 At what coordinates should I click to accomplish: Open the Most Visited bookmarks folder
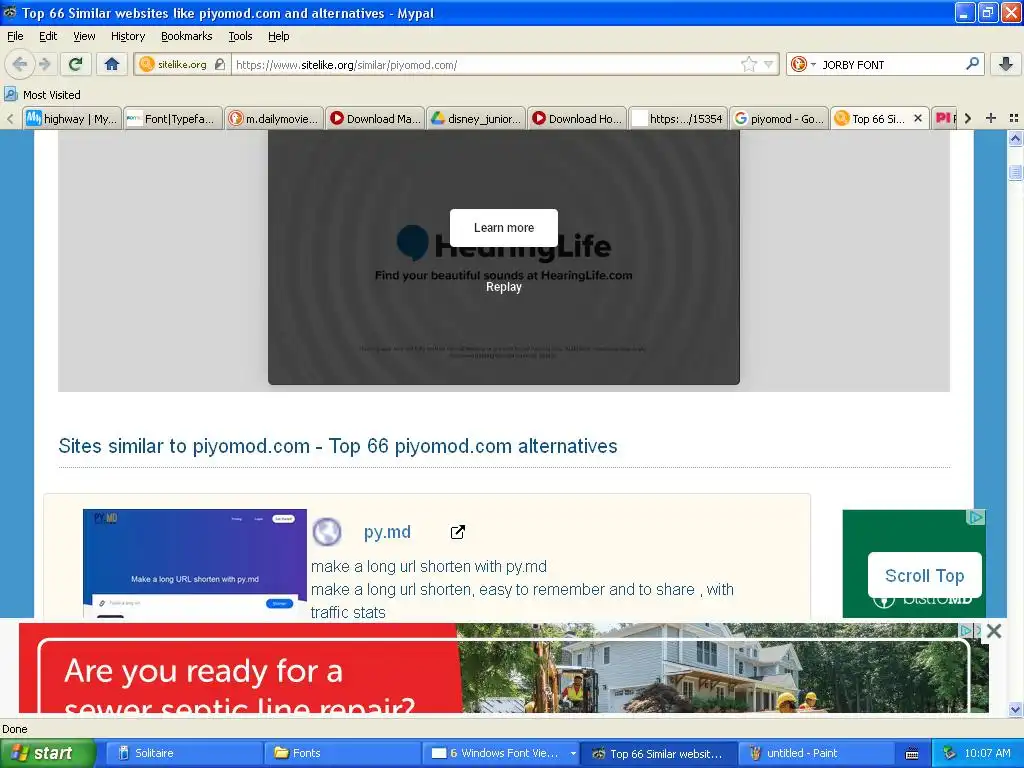point(42,95)
